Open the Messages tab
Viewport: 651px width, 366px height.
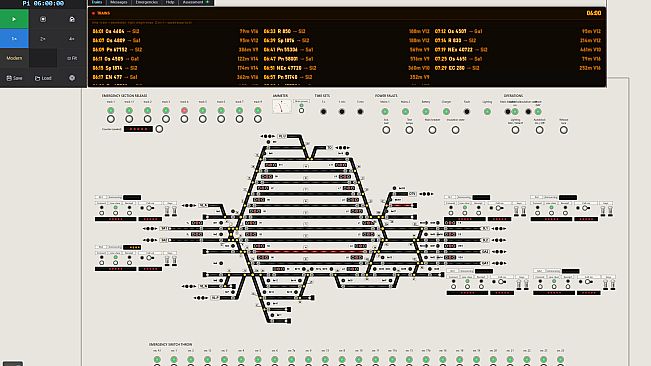pos(119,2)
